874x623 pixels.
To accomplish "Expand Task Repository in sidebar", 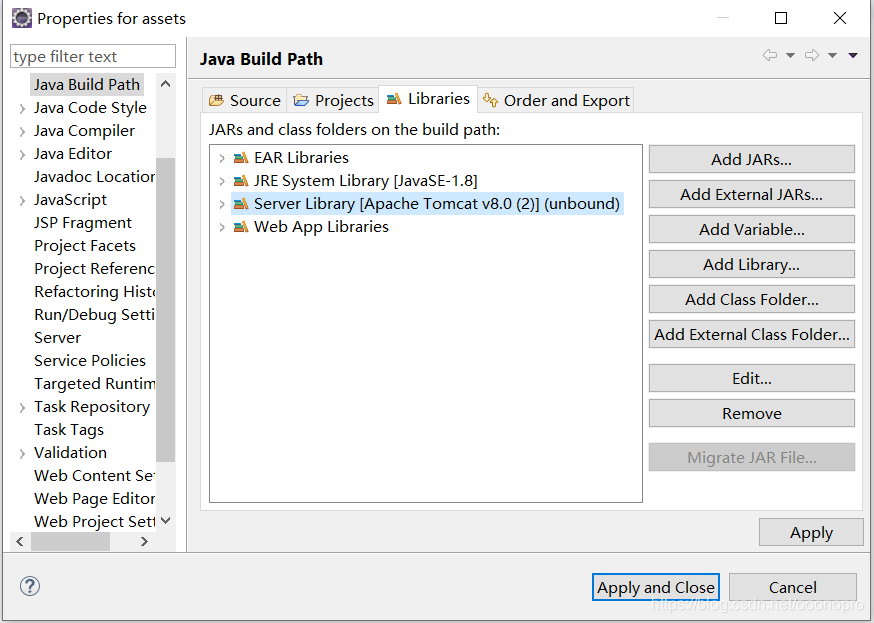I will [x=22, y=408].
